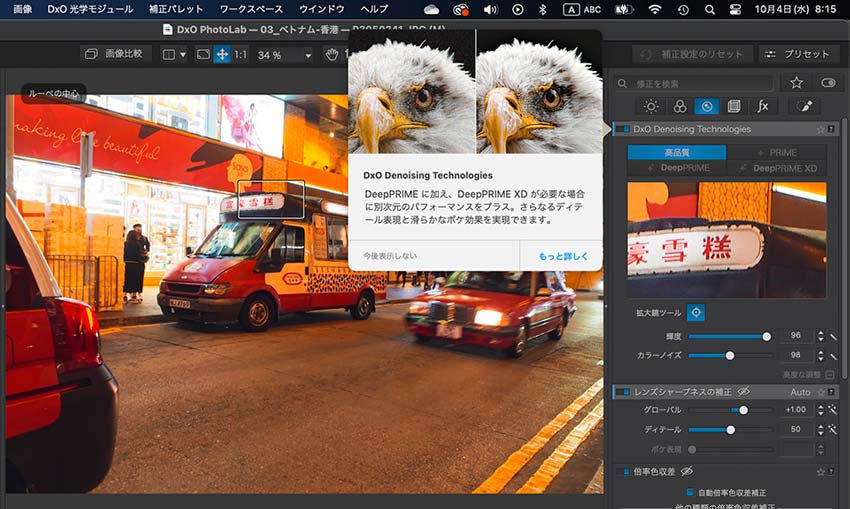Favorite the 倍率色収差 palette star
Image resolution: width=850 pixels, height=509 pixels.
click(x=821, y=472)
